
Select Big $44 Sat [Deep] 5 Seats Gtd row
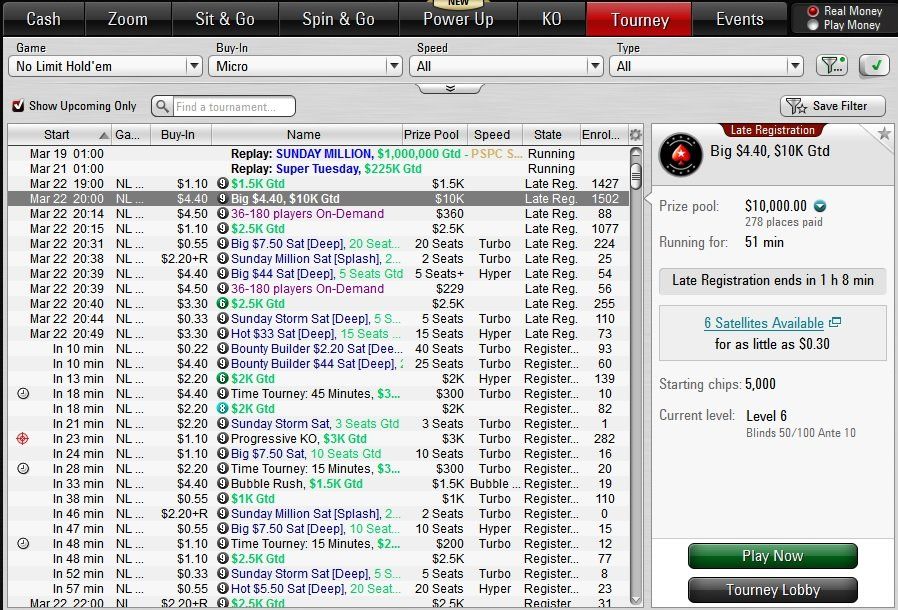click(318, 274)
